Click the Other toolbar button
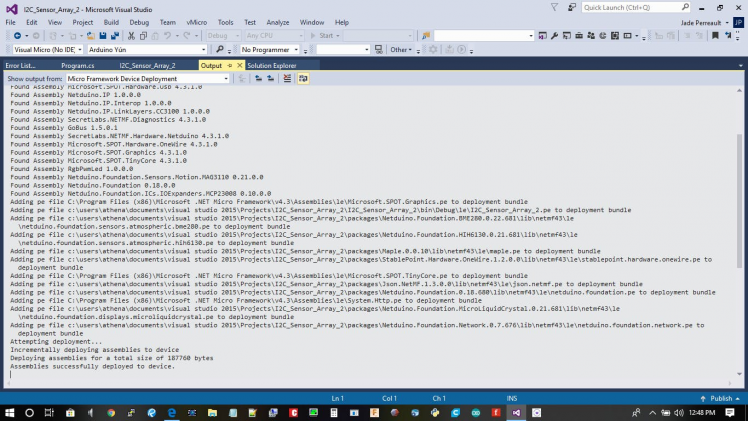Screen dimensions: 748x421 pyautogui.click(x=402, y=49)
